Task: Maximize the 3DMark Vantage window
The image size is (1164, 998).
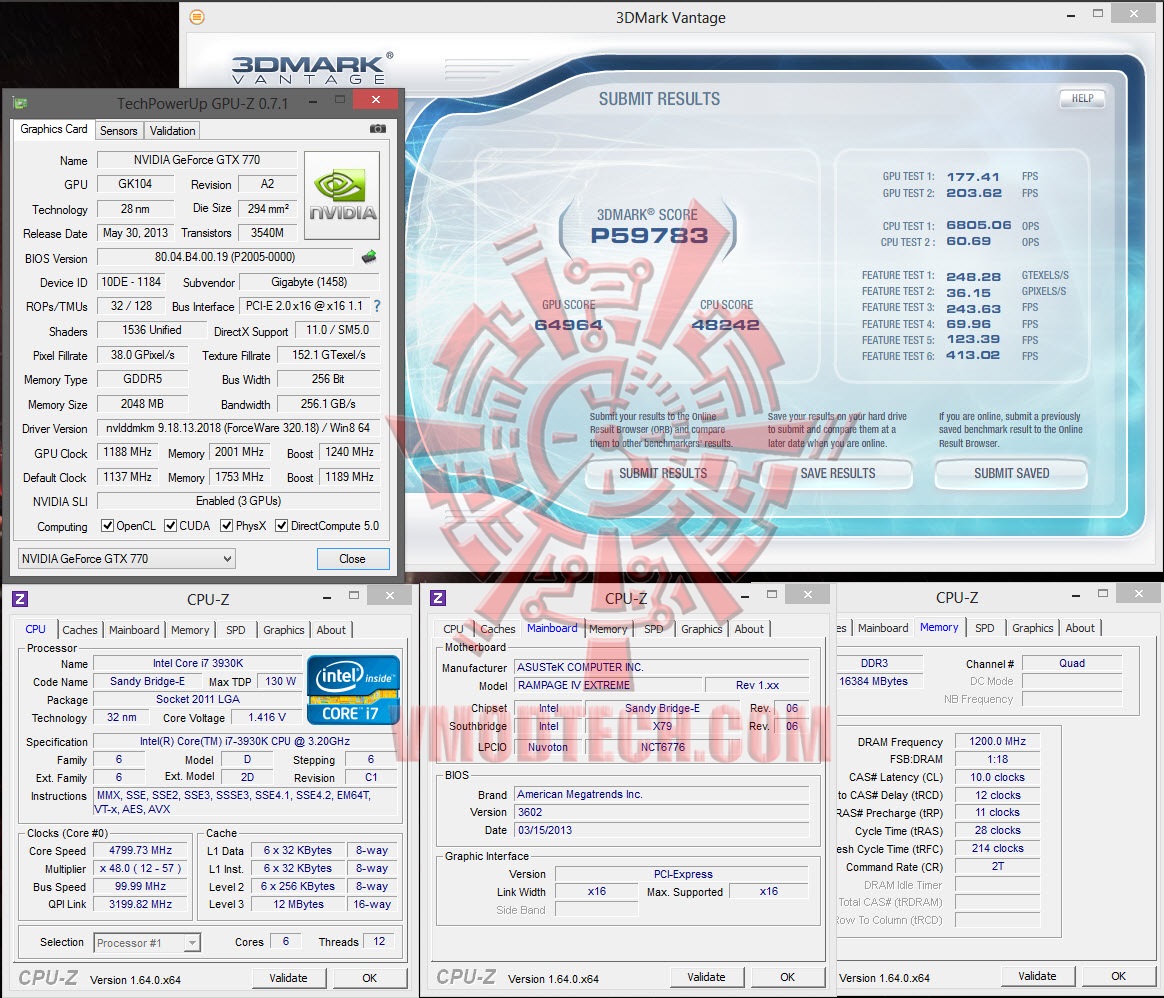Action: tap(1098, 13)
